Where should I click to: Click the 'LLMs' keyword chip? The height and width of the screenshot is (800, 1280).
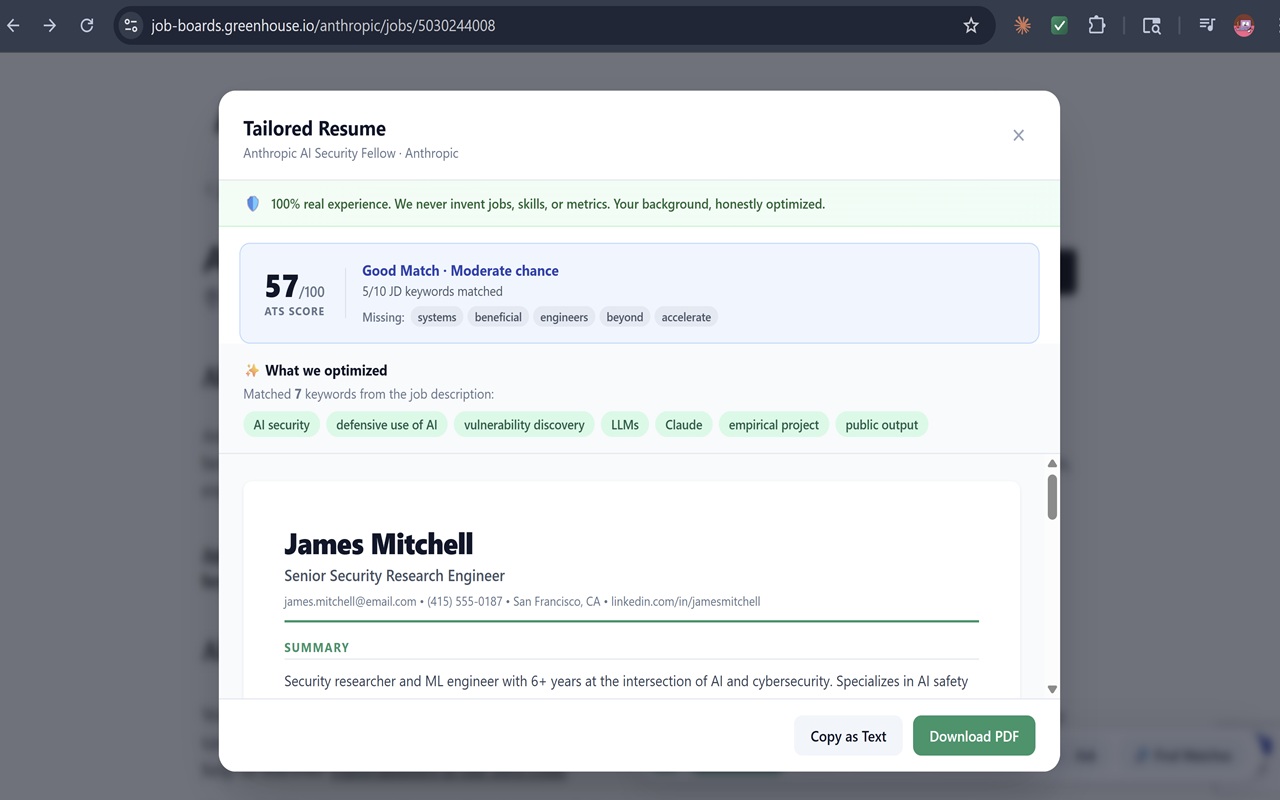click(x=625, y=425)
